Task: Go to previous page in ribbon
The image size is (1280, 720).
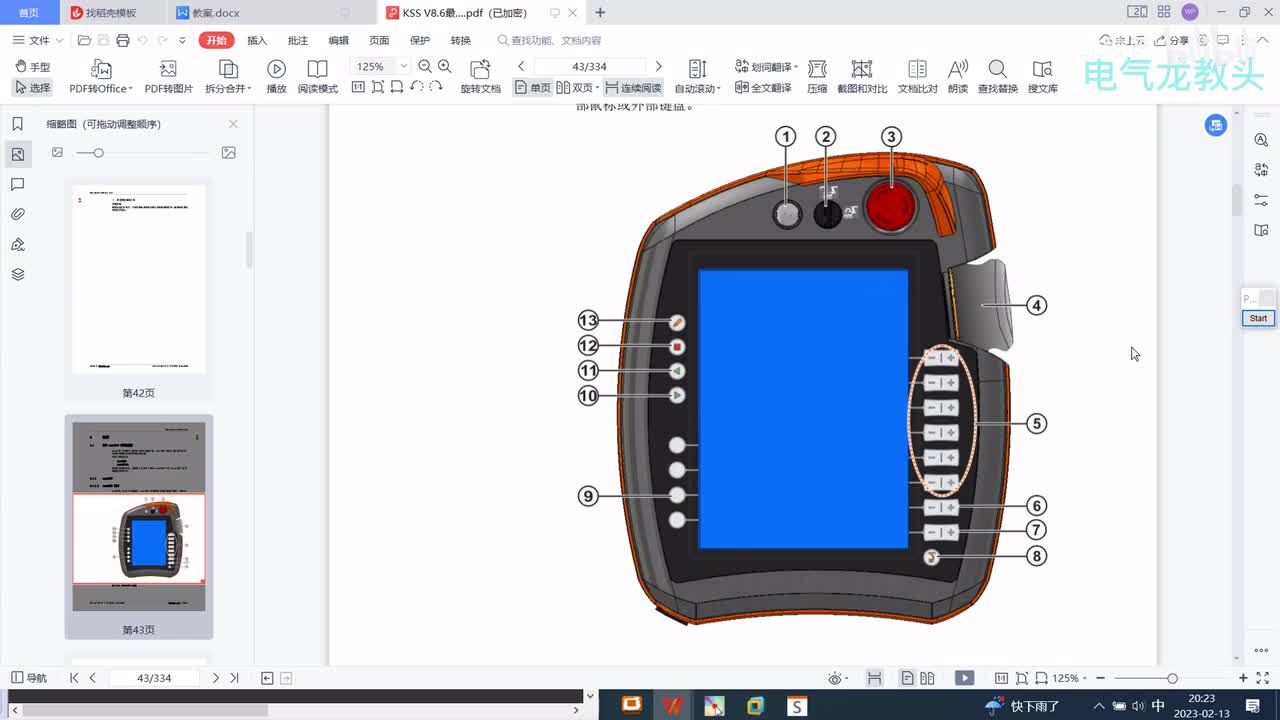Action: point(521,67)
